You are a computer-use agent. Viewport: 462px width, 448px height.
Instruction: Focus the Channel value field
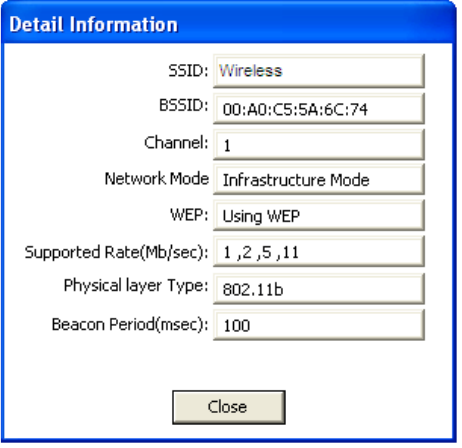(319, 145)
